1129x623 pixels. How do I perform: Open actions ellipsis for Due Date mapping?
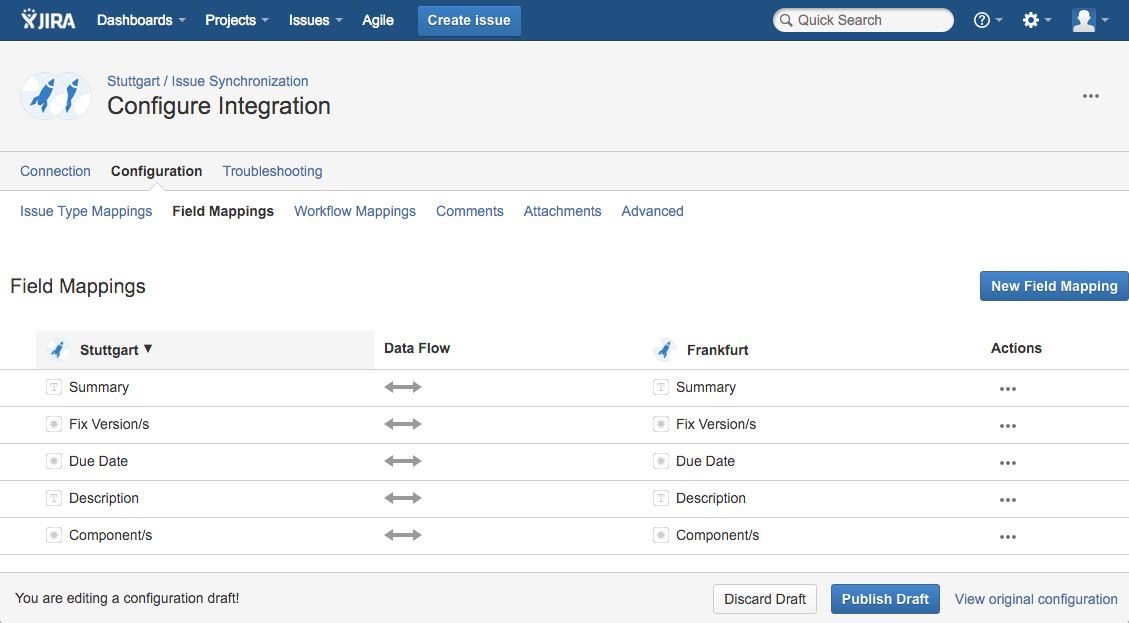[x=1007, y=463]
